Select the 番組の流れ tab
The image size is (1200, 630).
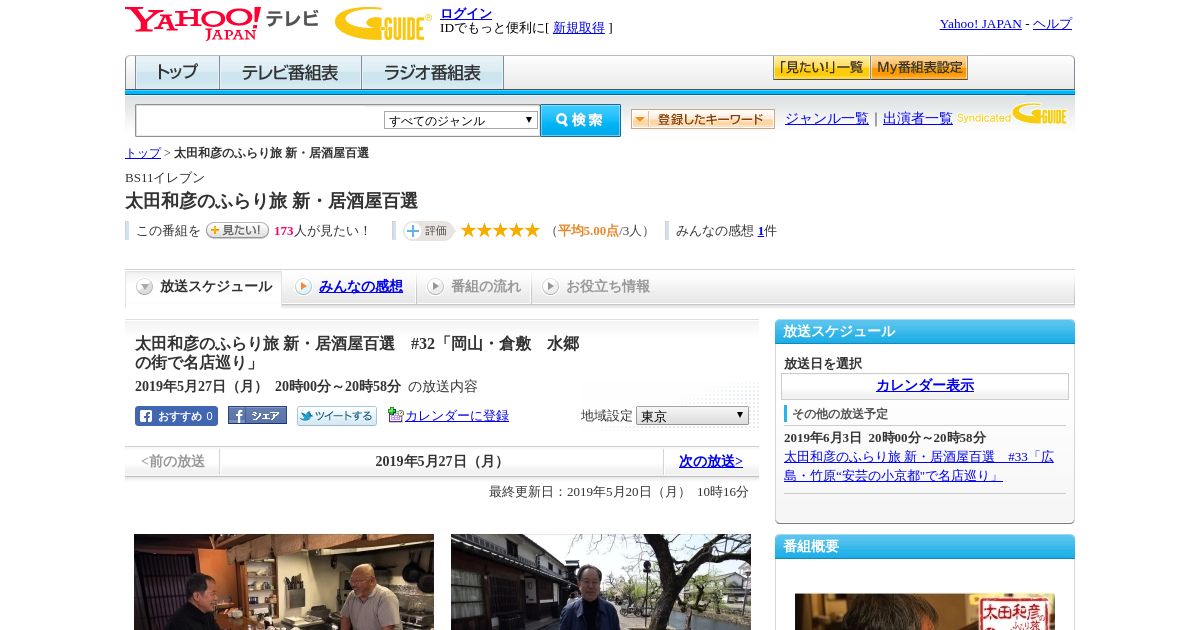474,287
